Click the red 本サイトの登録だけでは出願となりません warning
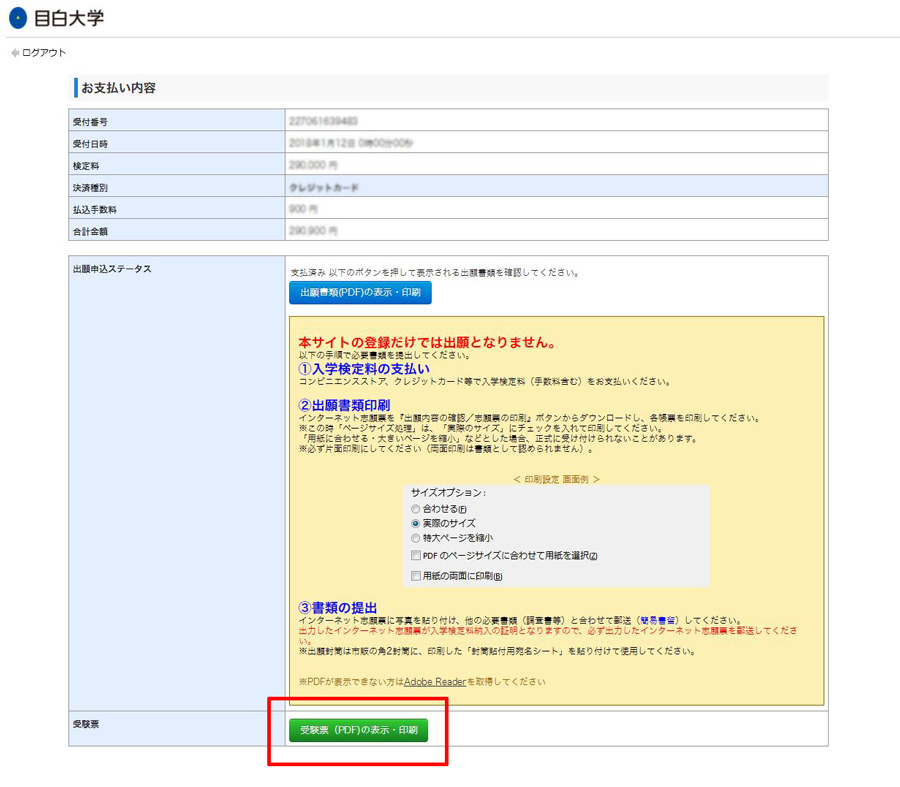 (x=428, y=343)
